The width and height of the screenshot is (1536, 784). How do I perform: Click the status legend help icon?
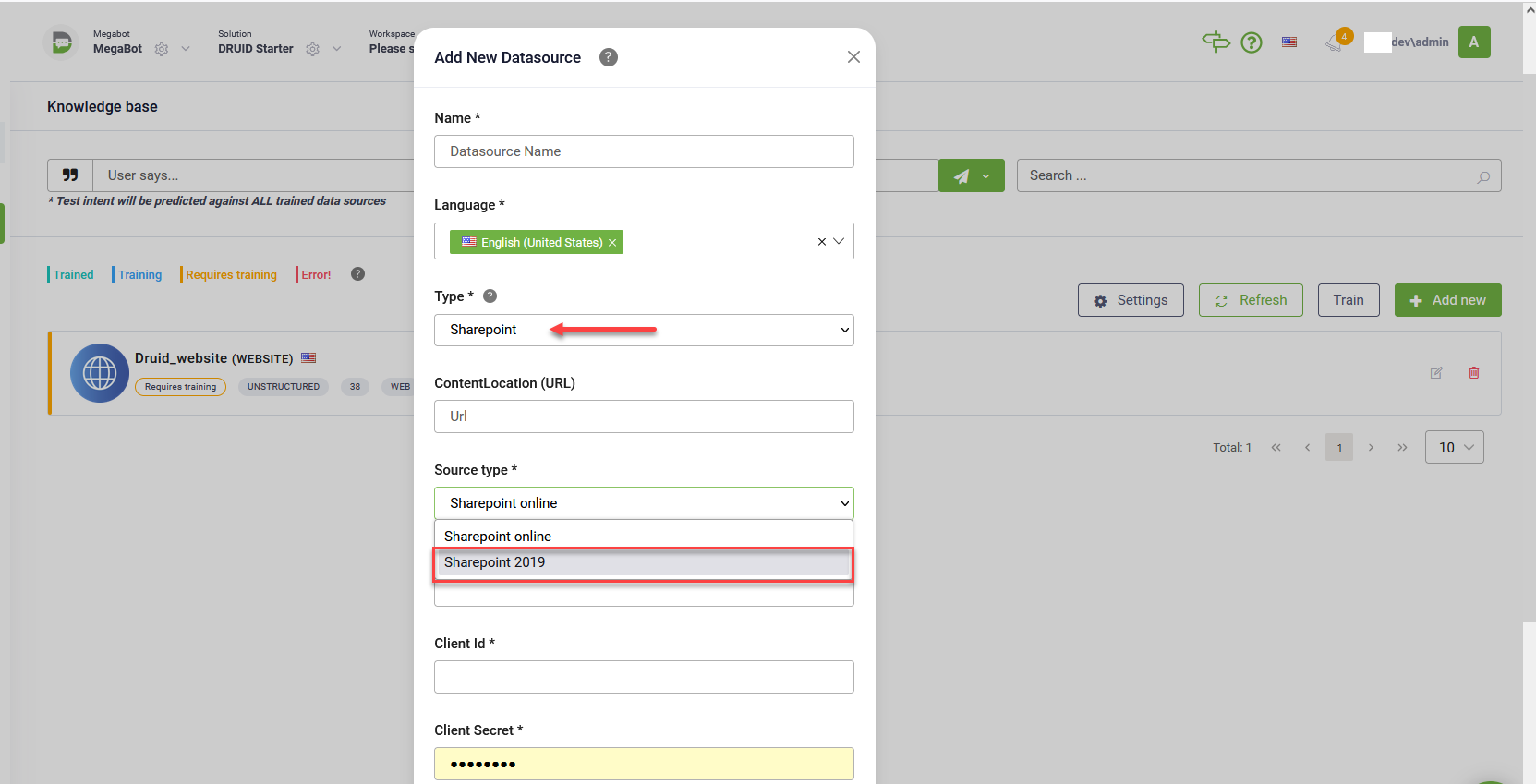(x=358, y=274)
